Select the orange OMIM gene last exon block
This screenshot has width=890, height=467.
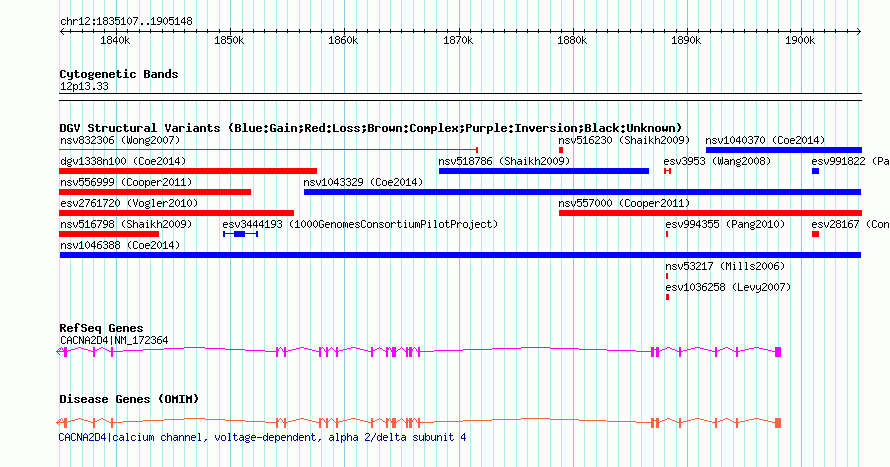coord(778,423)
